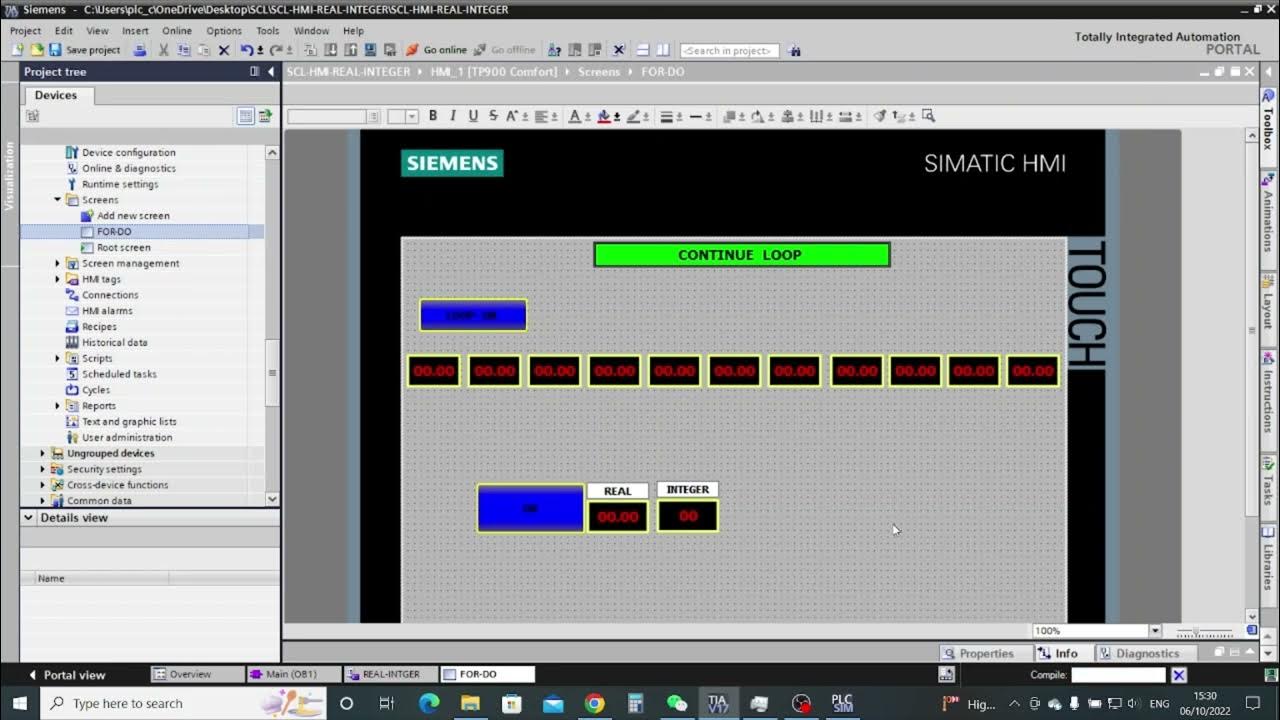This screenshot has height=720, width=1280.
Task: Click the Split editor vertically icon
Action: 662,50
